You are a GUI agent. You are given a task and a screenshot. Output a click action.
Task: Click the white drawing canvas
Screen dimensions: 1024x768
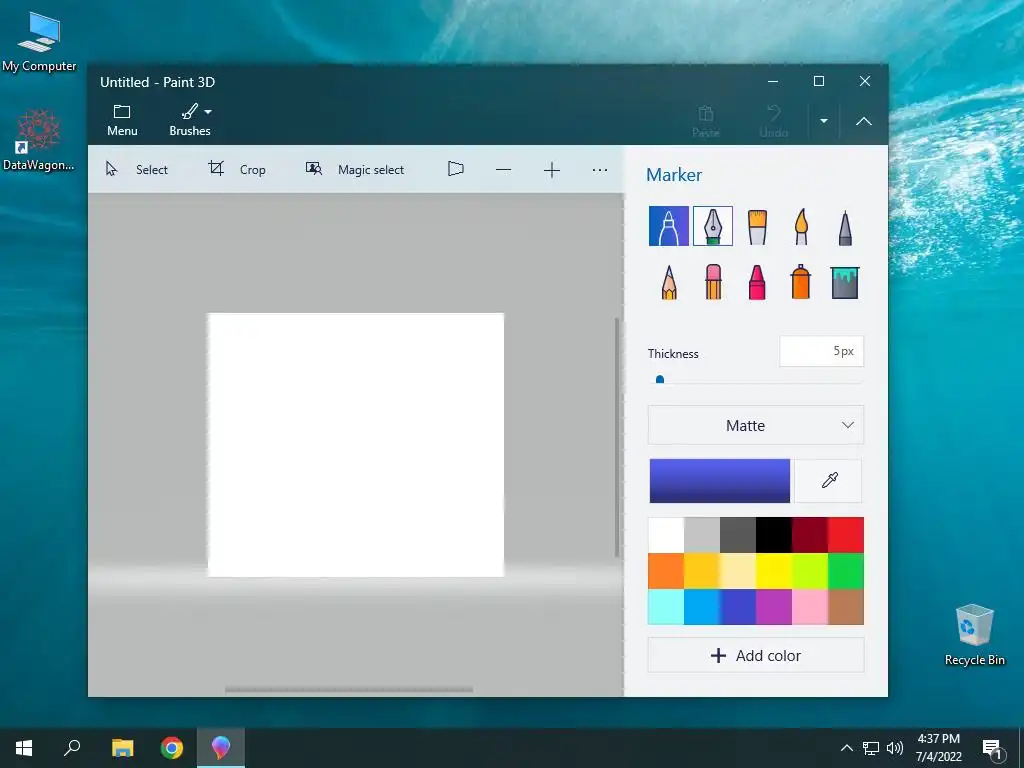pos(356,445)
